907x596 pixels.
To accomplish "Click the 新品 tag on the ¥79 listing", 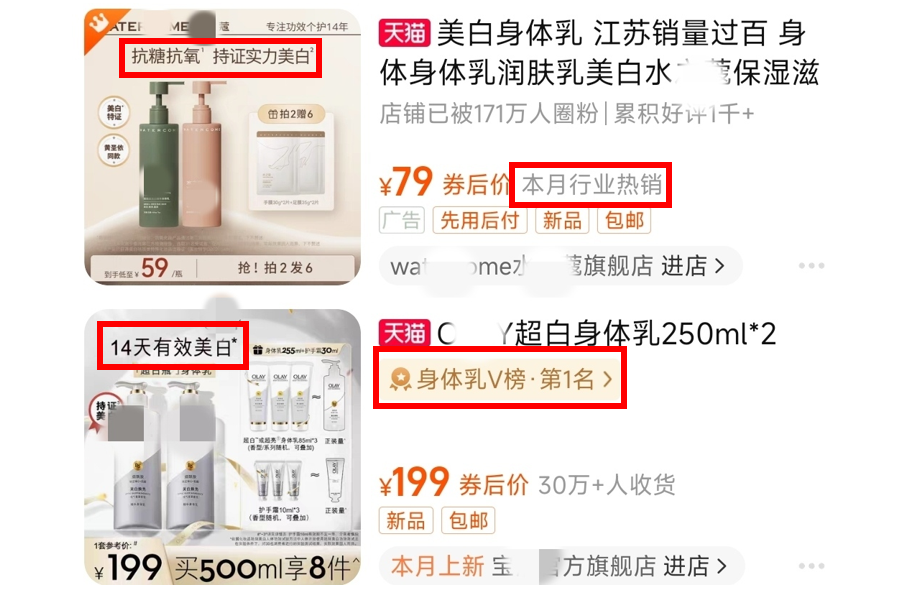I will [562, 220].
